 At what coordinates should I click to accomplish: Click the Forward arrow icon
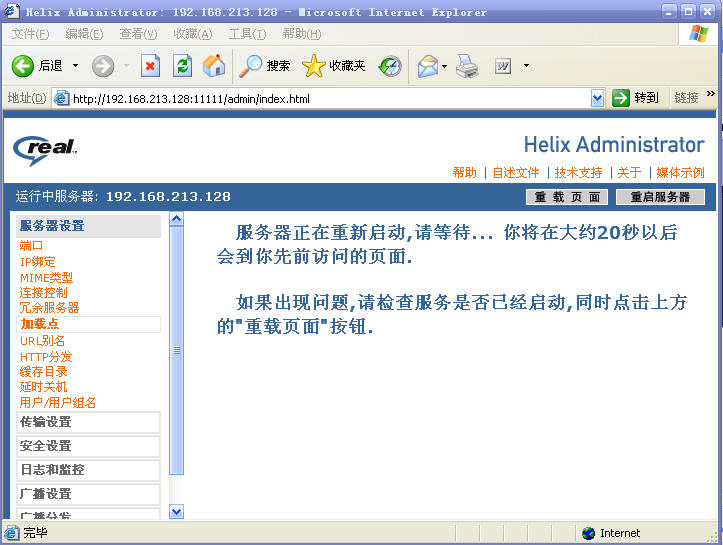(103, 66)
